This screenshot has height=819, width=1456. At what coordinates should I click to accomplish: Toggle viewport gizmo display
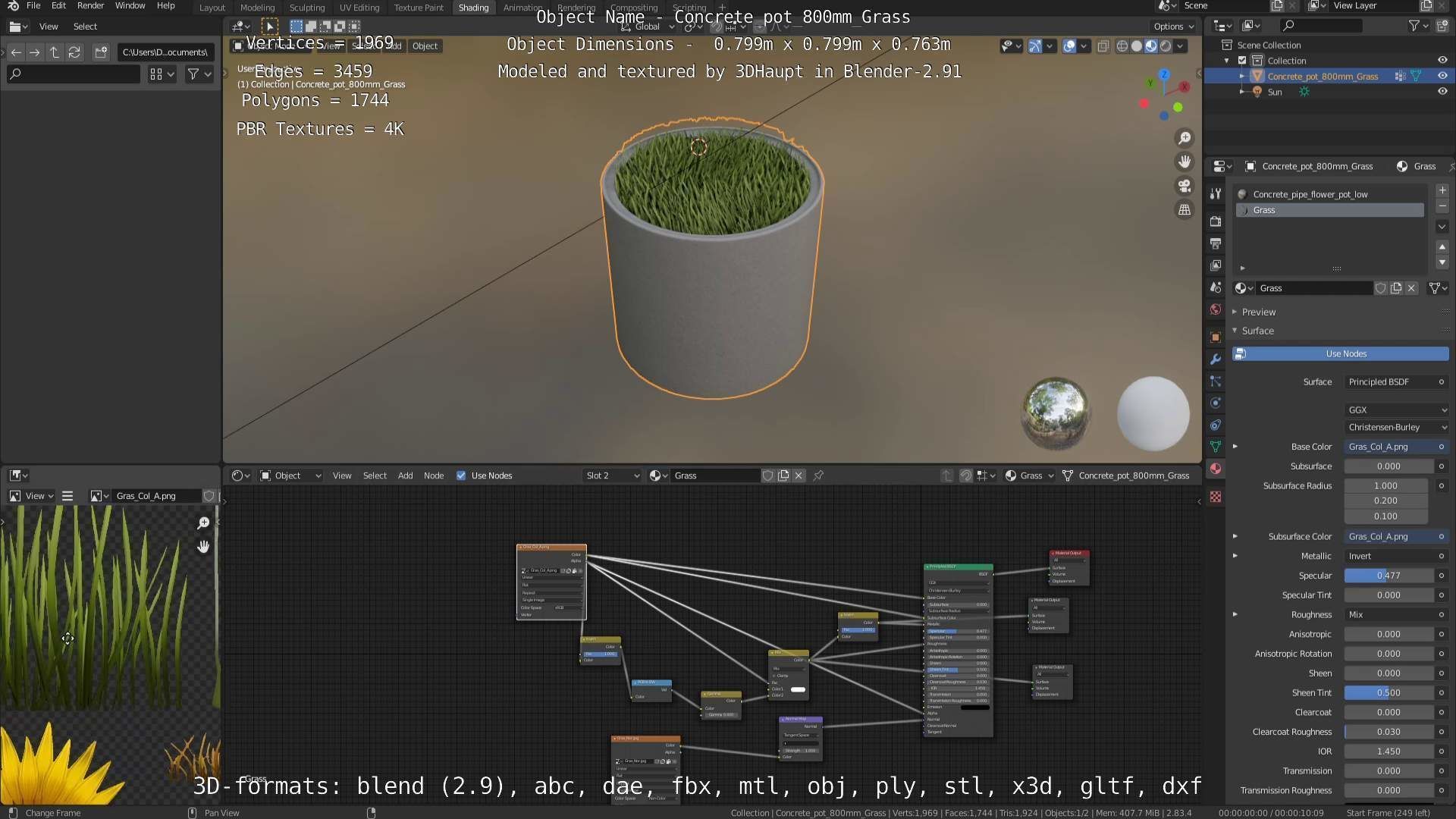(x=1035, y=46)
